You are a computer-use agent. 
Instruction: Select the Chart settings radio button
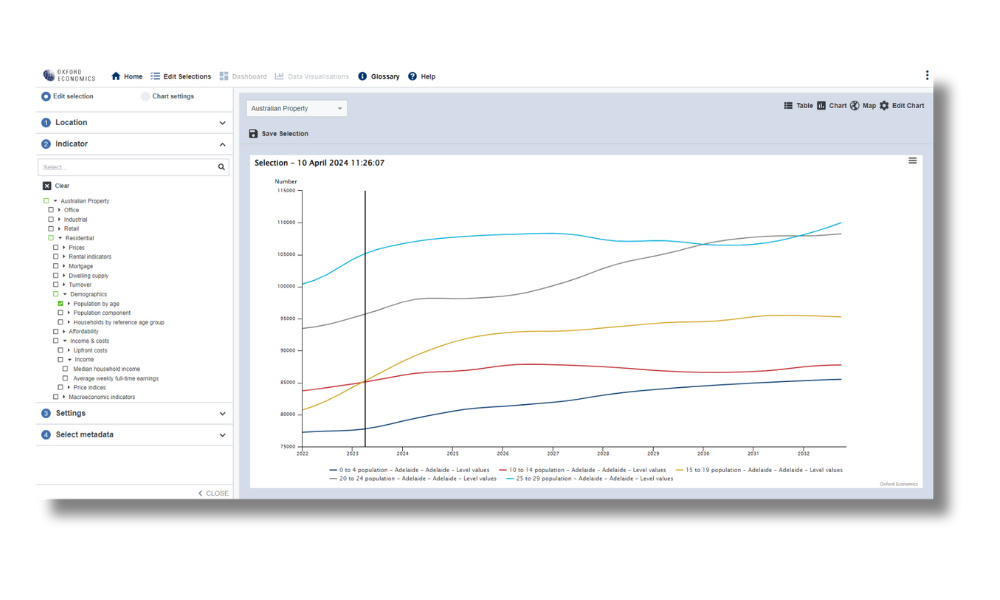coord(145,96)
